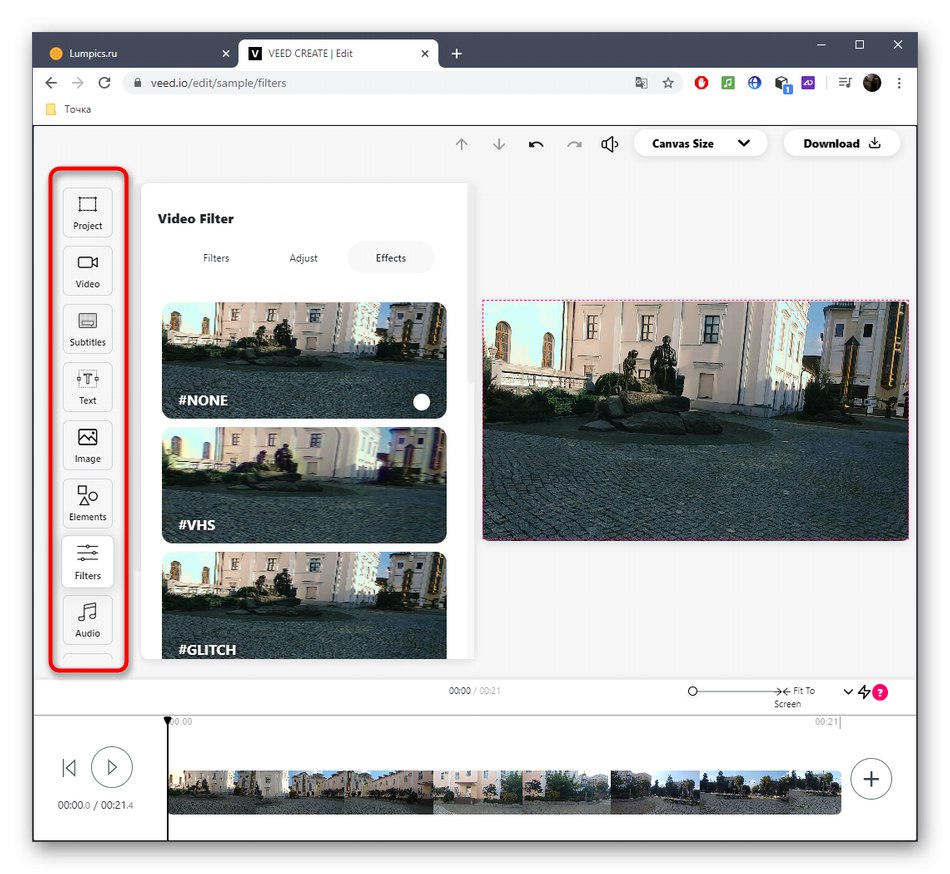
Task: Open the Image tool
Action: click(x=88, y=444)
